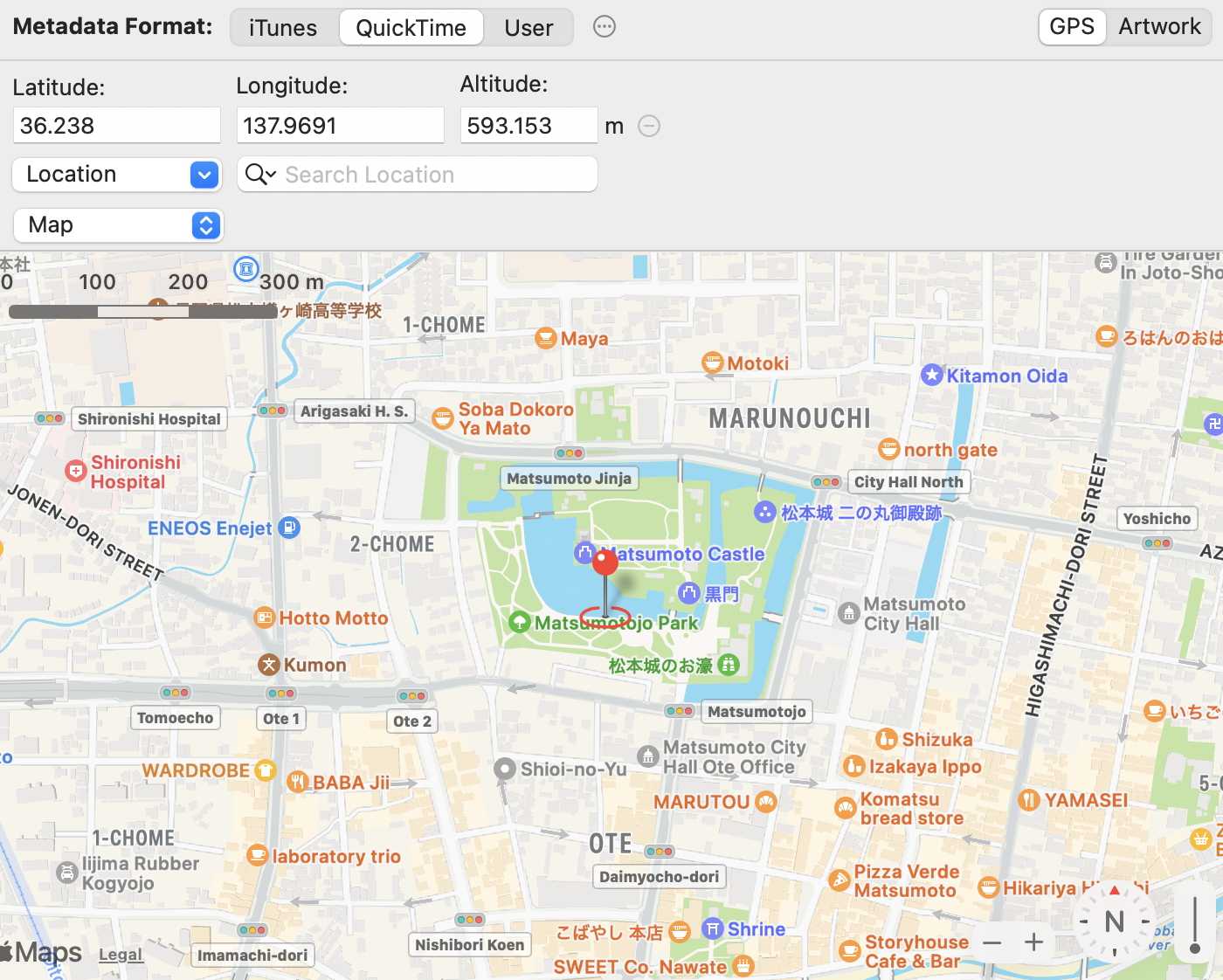Viewport: 1223px width, 980px height.
Task: Switch metadata format to iTunes
Action: pos(283,27)
